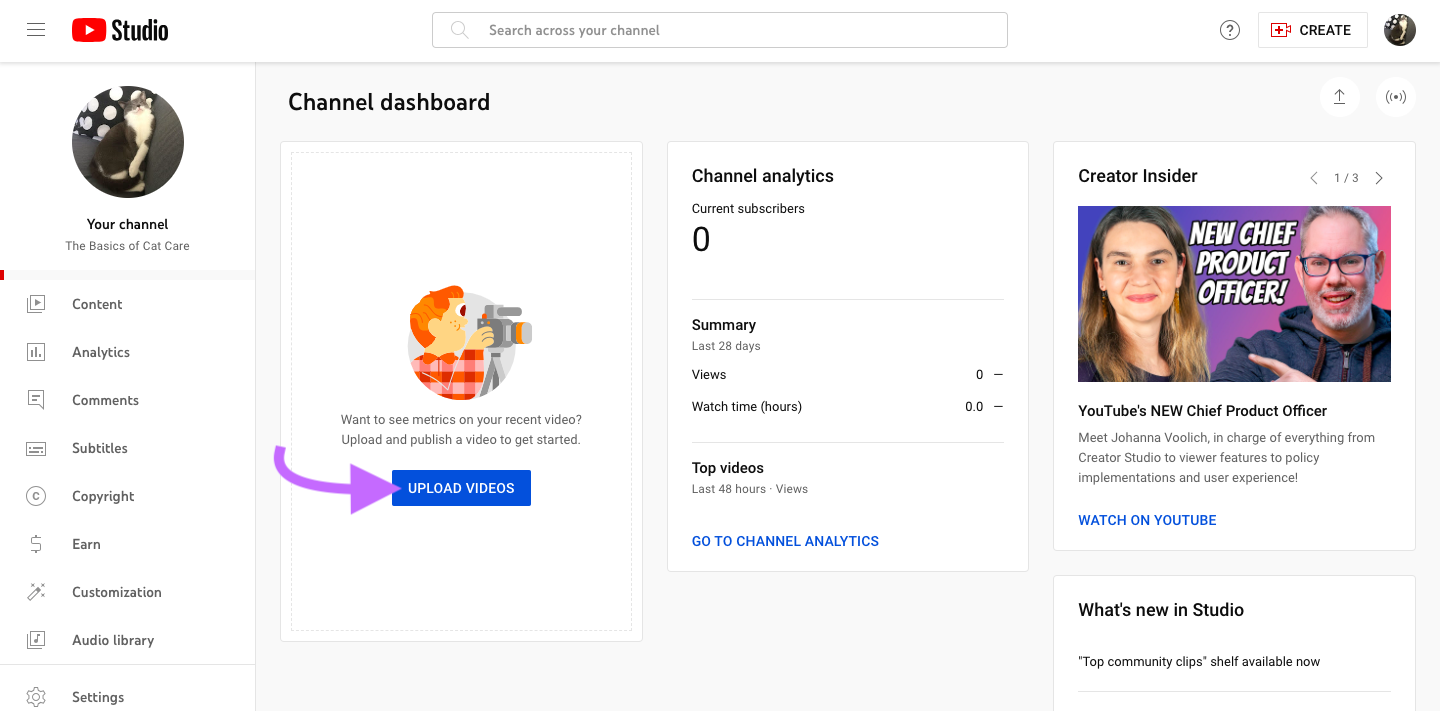Image resolution: width=1440 pixels, height=711 pixels.
Task: Click the upload arrow icon top right
Action: point(1340,97)
